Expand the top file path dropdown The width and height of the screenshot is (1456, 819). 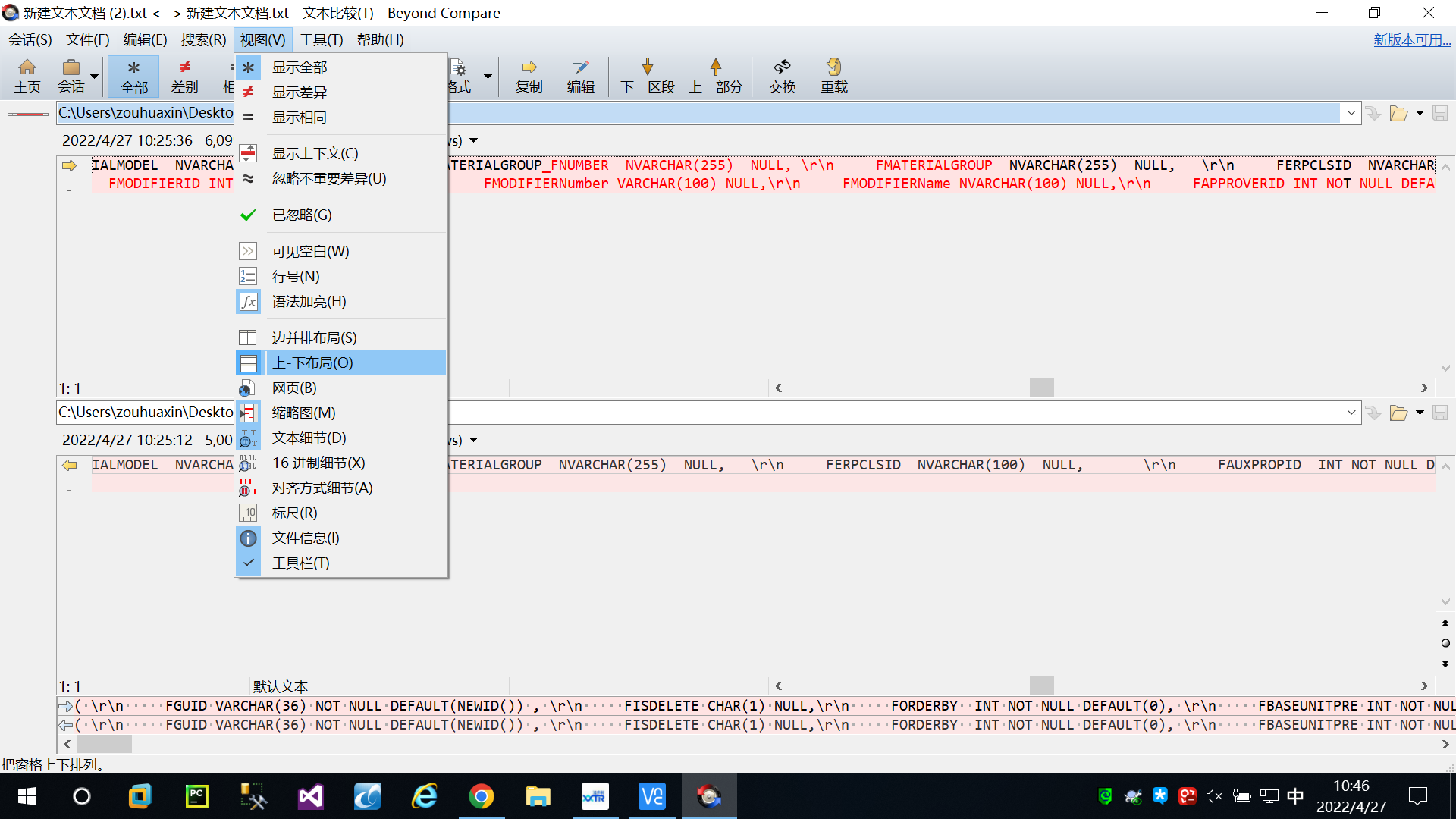tap(1351, 113)
